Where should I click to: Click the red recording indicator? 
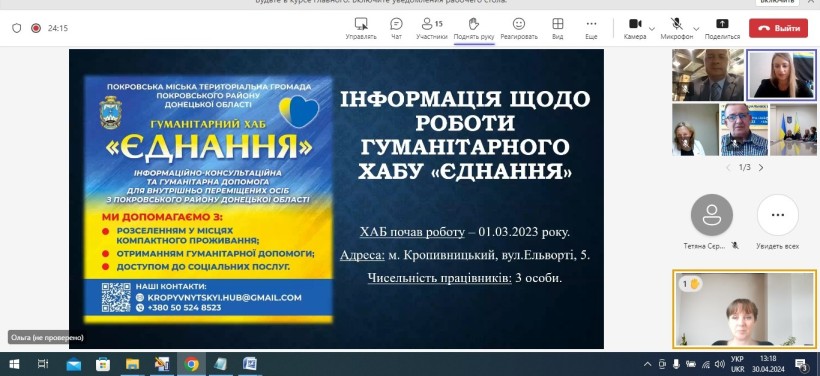[36, 28]
